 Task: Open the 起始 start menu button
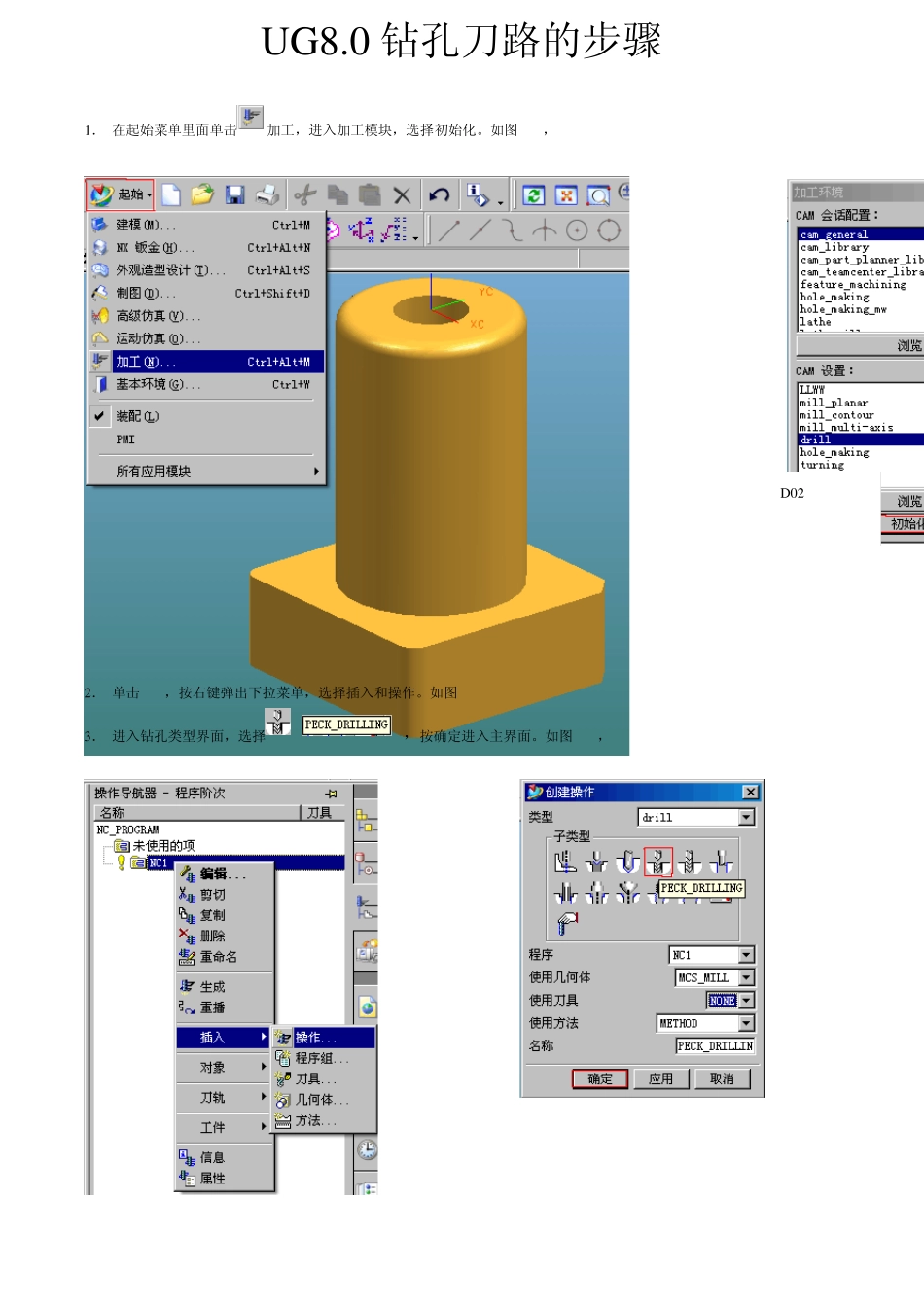[120, 194]
